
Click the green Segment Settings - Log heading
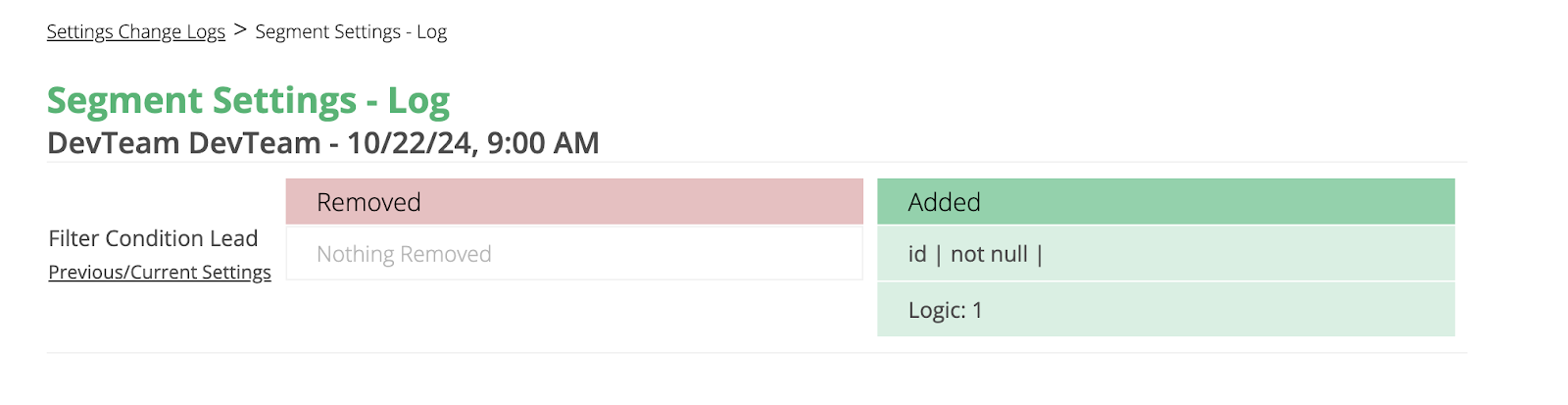pyautogui.click(x=248, y=101)
